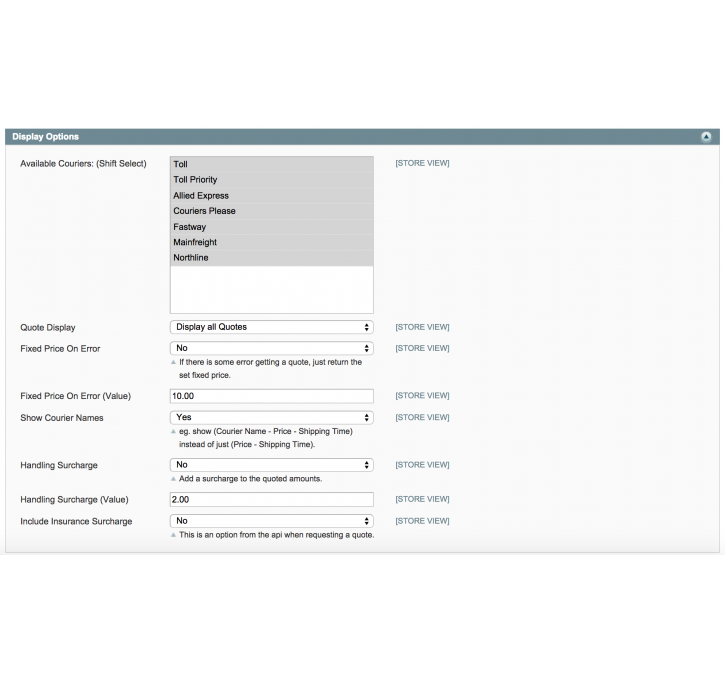Image resolution: width=725 pixels, height=680 pixels.
Task: Open the Quote Display dropdown
Action: pos(271,327)
